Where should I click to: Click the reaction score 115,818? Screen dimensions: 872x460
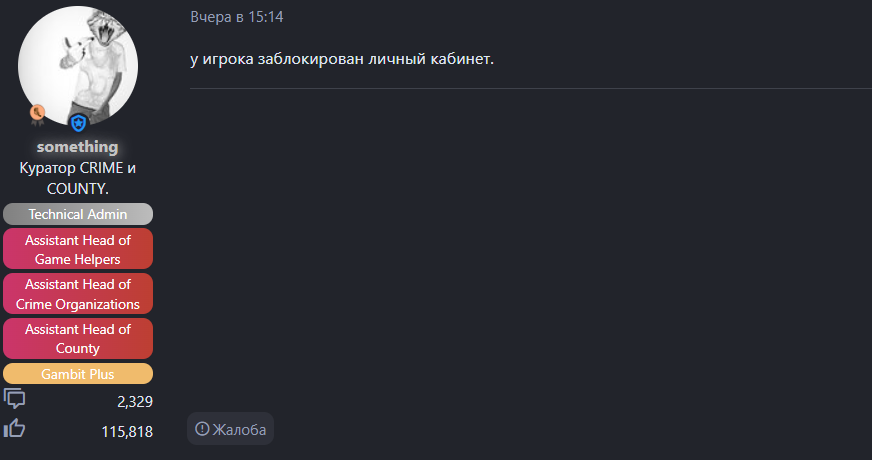(x=127, y=431)
